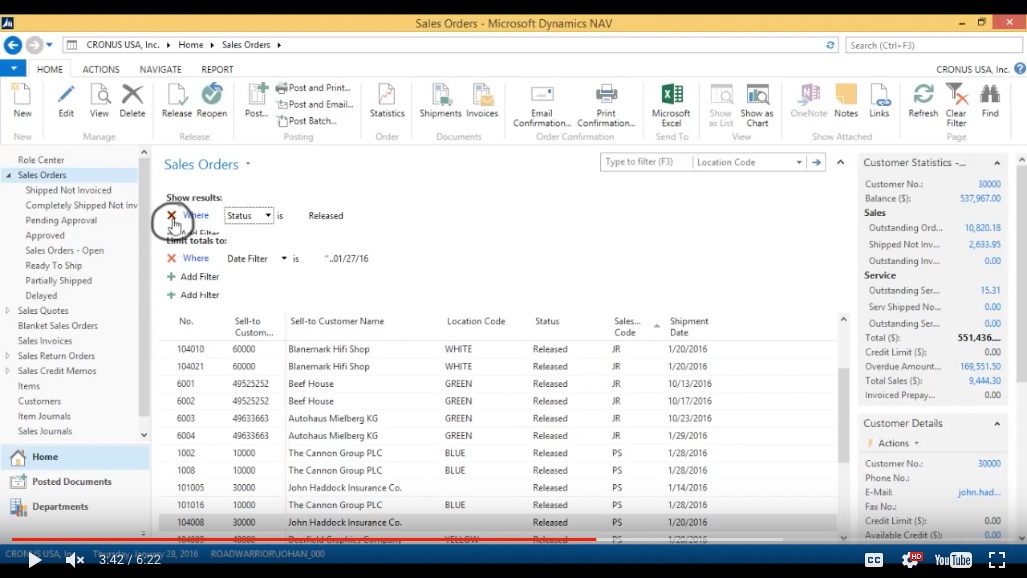Open the Edit pencil tool
1027x578 pixels.
coord(65,100)
